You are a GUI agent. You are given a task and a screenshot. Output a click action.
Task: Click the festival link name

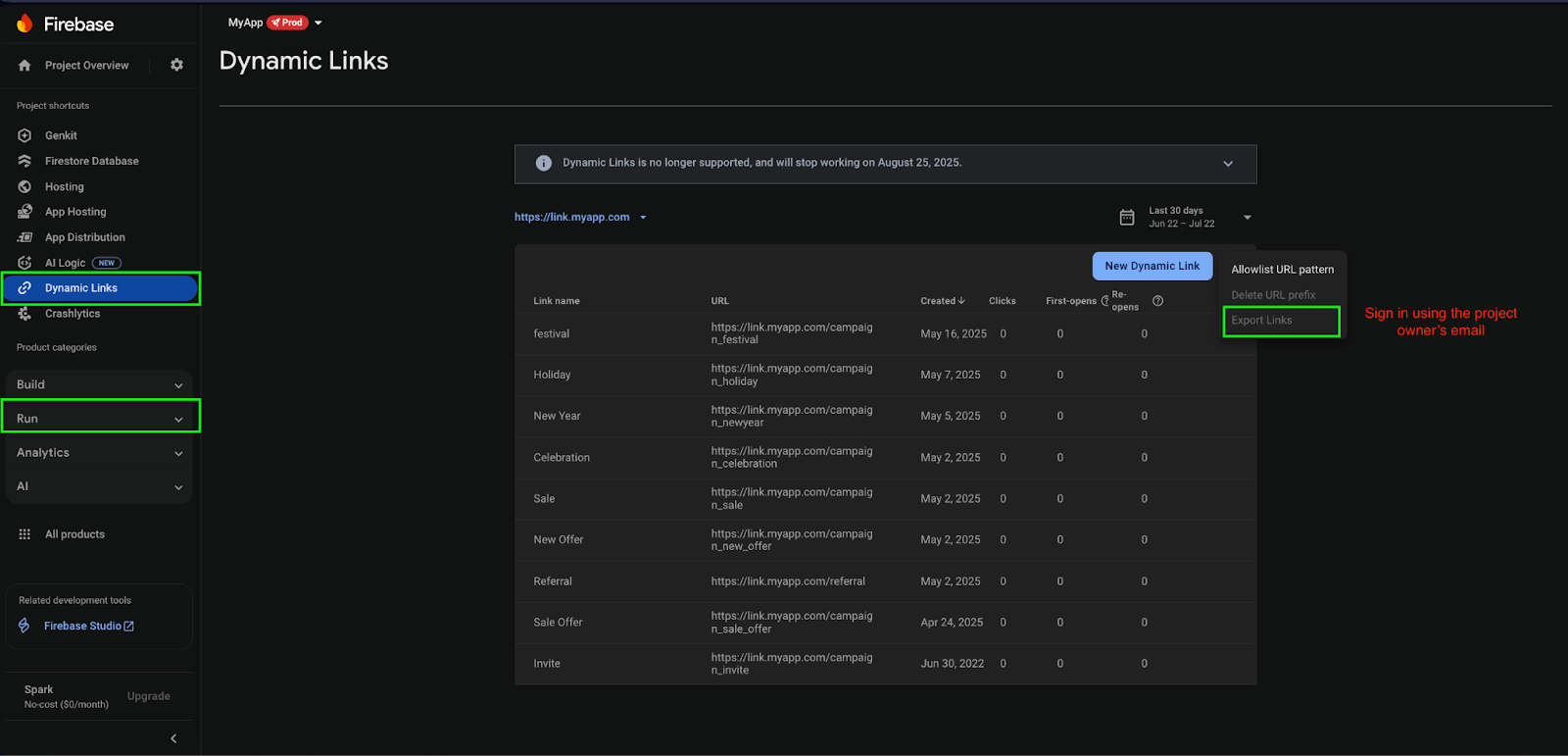coord(552,334)
